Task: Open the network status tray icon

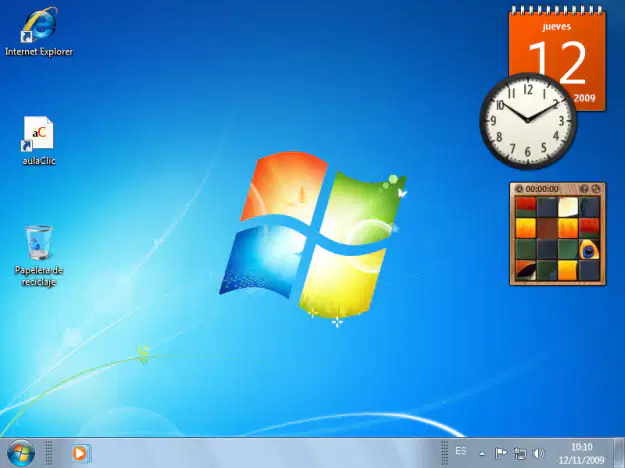Action: 520,453
